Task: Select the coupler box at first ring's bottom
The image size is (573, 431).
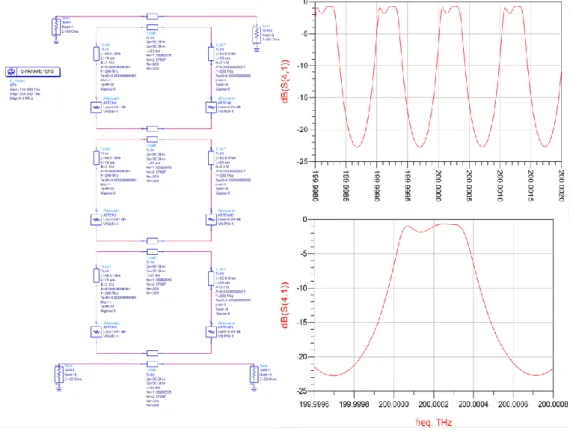Action: [152, 129]
